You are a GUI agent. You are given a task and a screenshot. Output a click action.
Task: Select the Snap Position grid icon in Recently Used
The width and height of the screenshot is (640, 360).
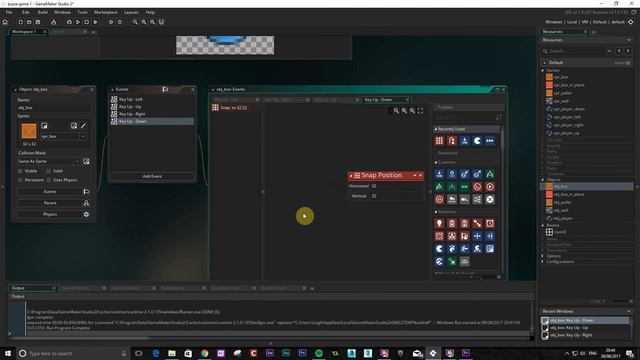click(x=439, y=141)
